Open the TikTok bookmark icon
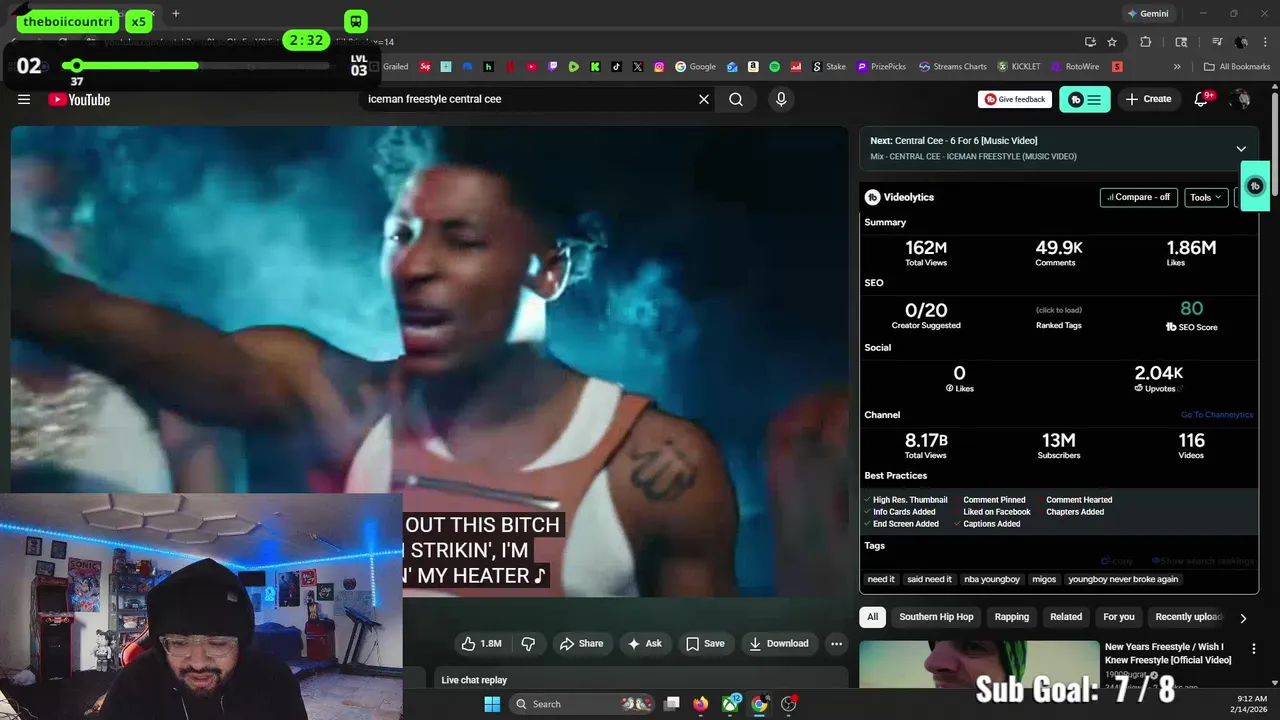The height and width of the screenshot is (720, 1280). click(x=616, y=67)
